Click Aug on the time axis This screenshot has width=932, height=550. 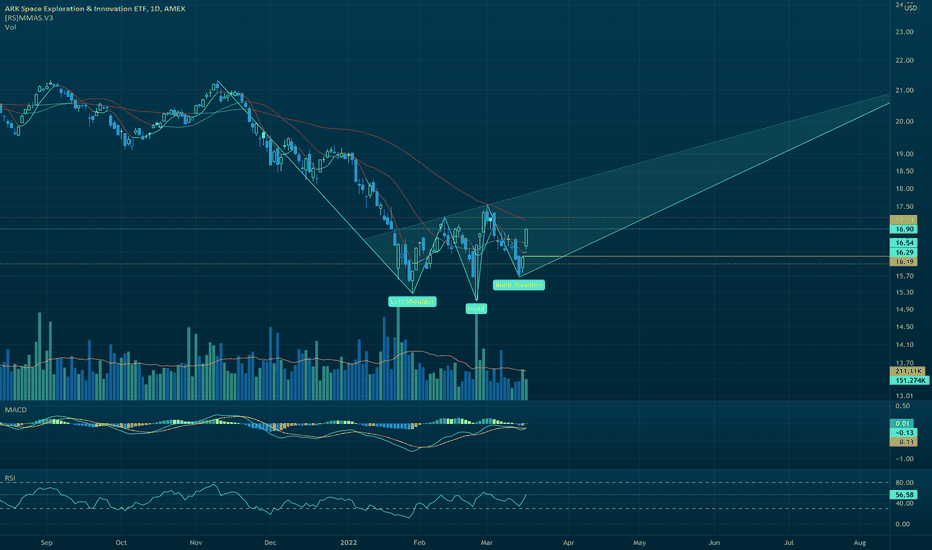tap(859, 542)
